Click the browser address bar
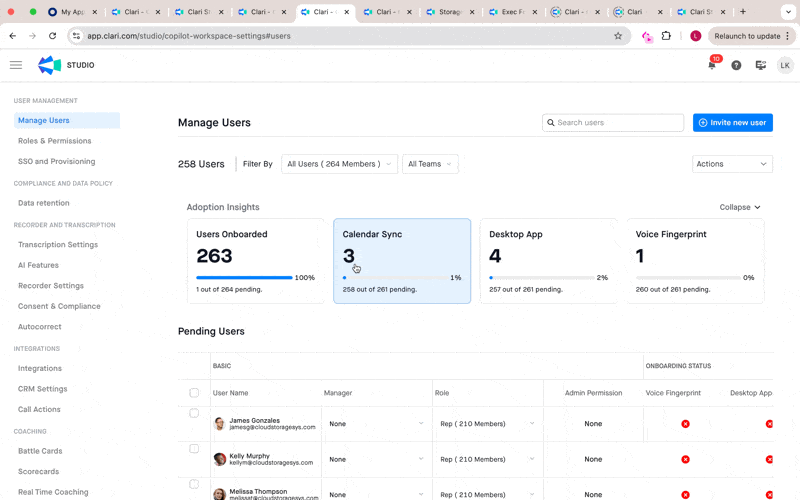 click(347, 36)
